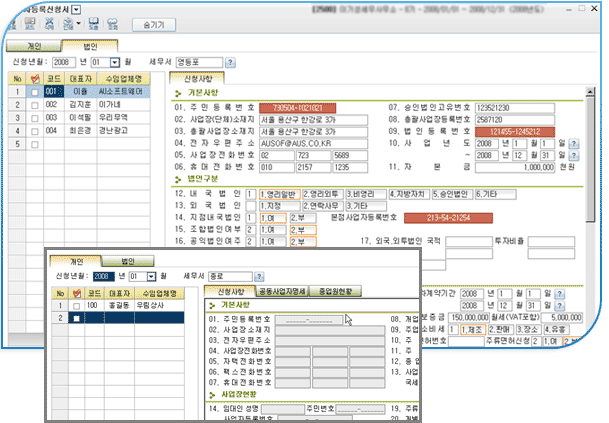609x423 pixels.
Task: Click the capital amount field 1,000,000
Action: click(515, 167)
